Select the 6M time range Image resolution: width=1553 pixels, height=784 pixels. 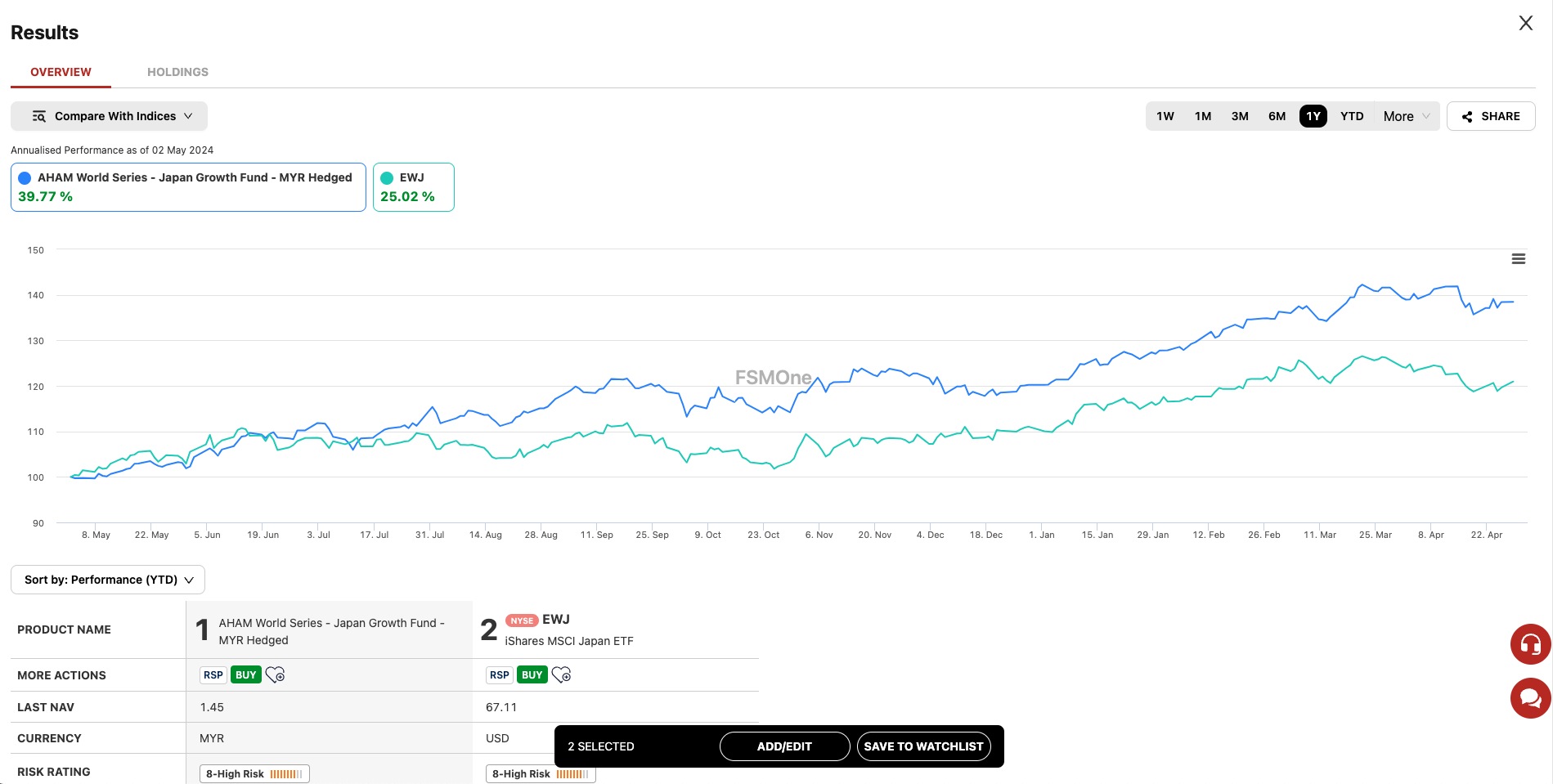[1277, 116]
